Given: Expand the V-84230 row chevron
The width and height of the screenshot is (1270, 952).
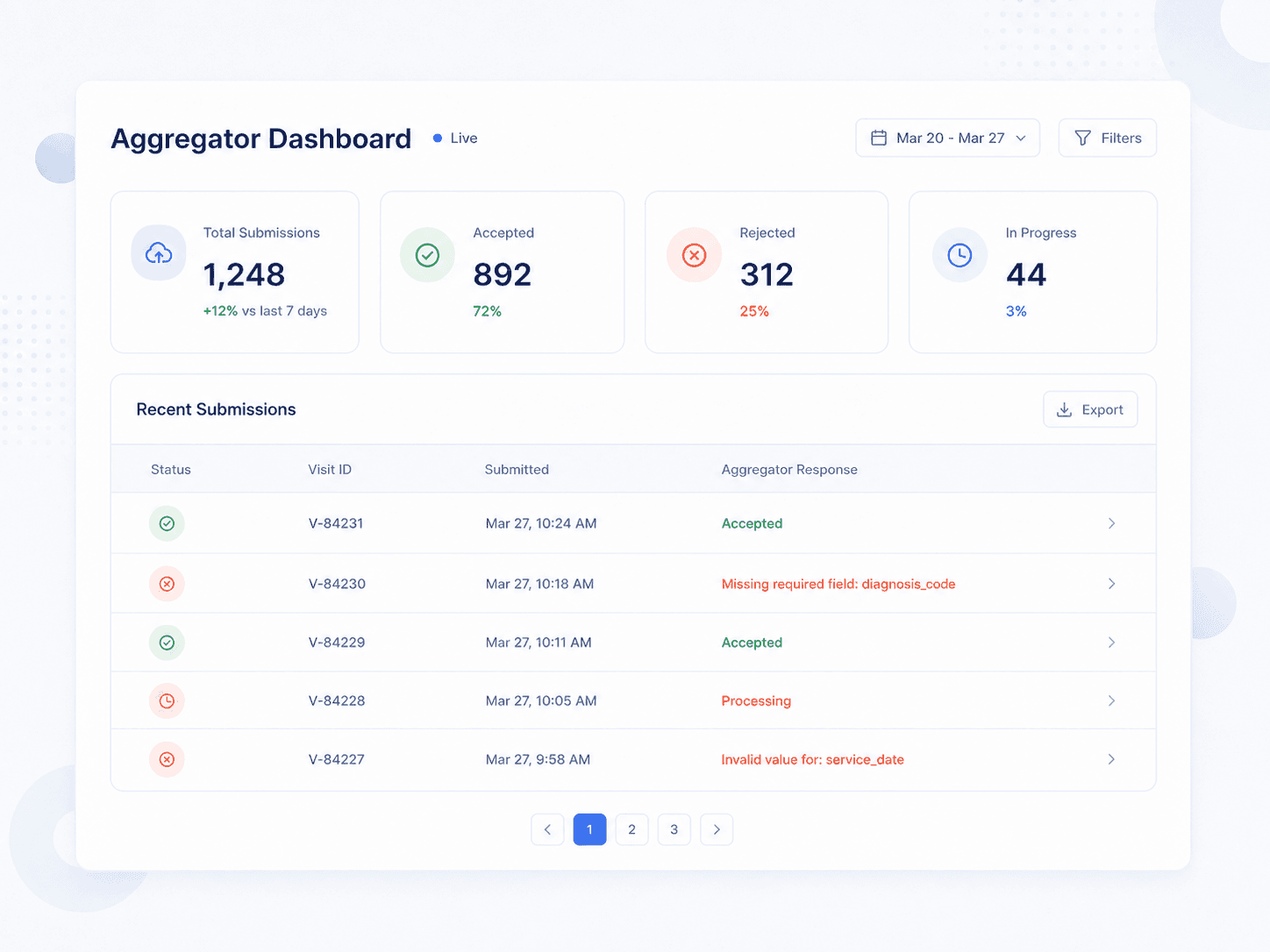Looking at the screenshot, I should click(x=1111, y=584).
